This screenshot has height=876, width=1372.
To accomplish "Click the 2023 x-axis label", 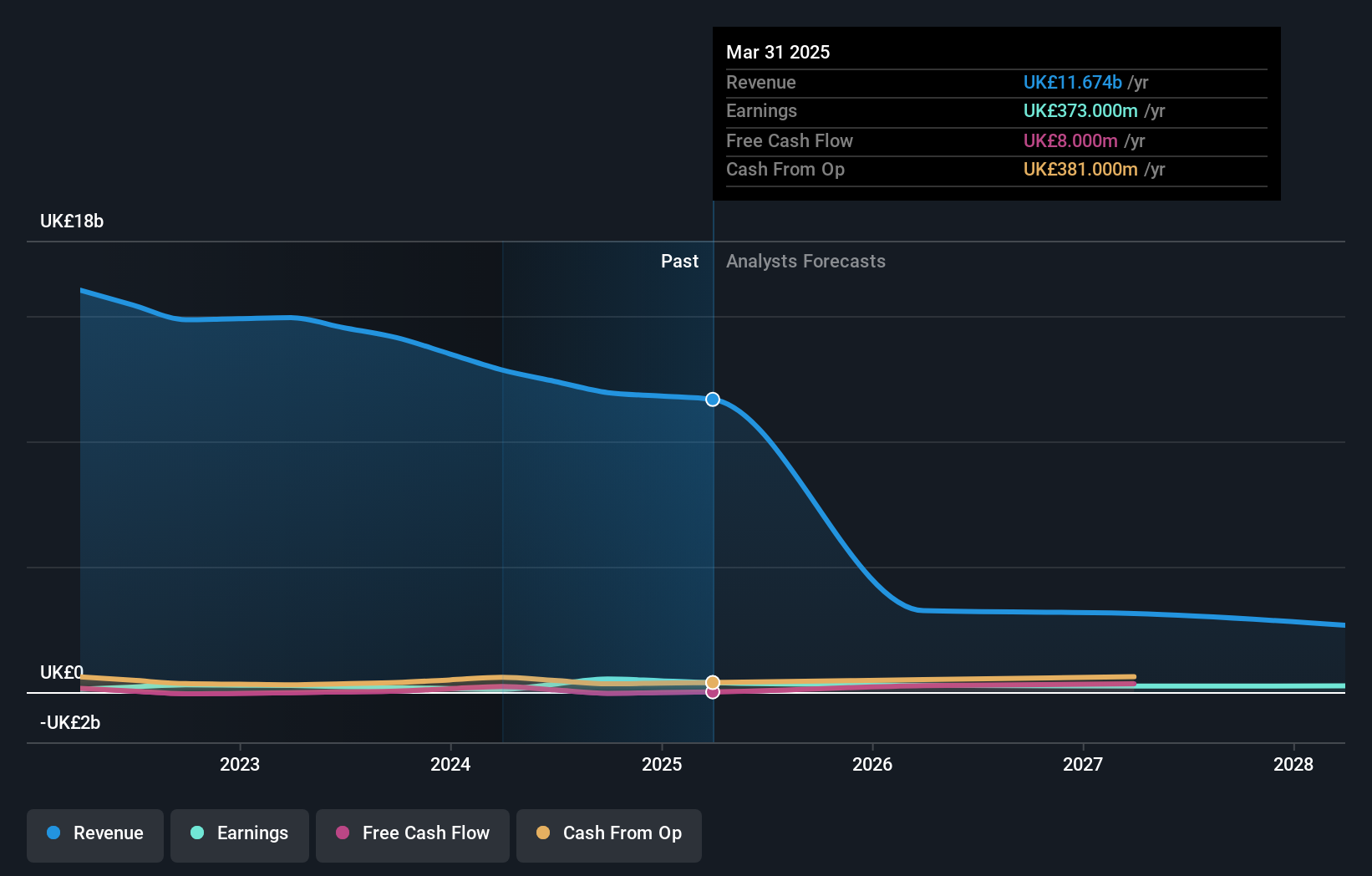I will (240, 764).
